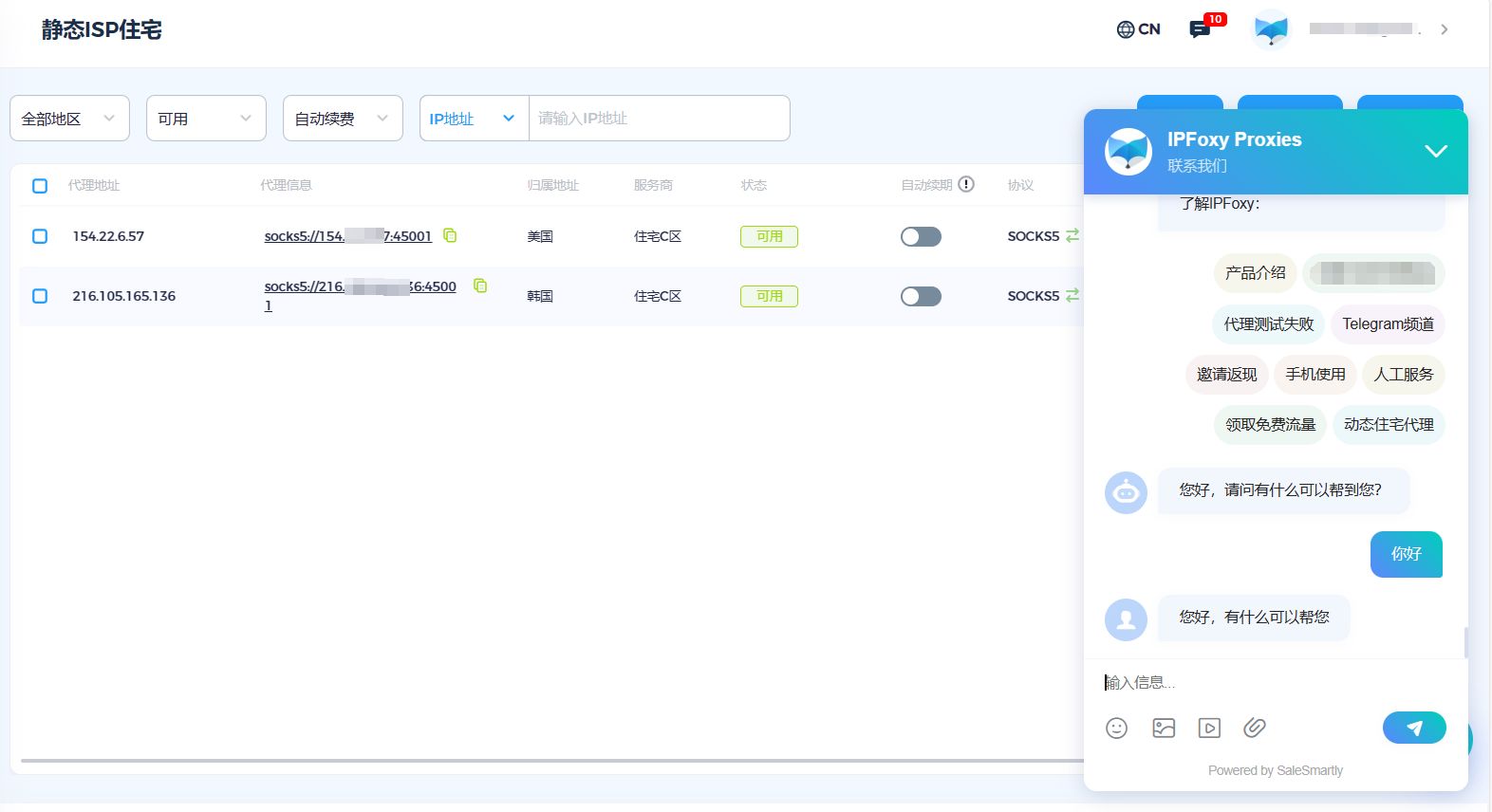The height and width of the screenshot is (812, 1492).
Task: Switch protocol icon for 216.105.165.136 row
Action: [1072, 295]
